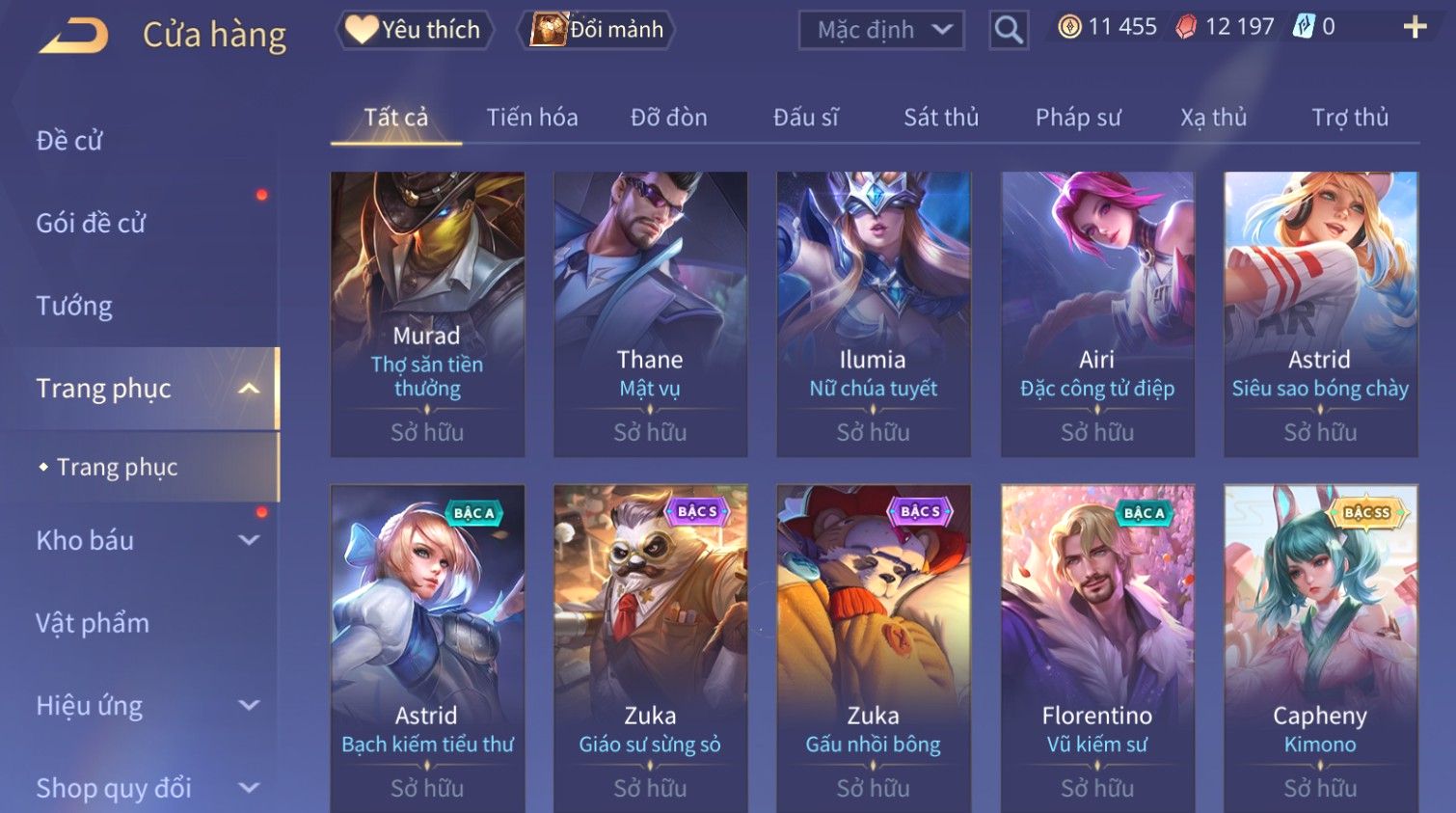Image resolution: width=1456 pixels, height=813 pixels.
Task: Tap the golden back arrow icon
Action: point(74,37)
